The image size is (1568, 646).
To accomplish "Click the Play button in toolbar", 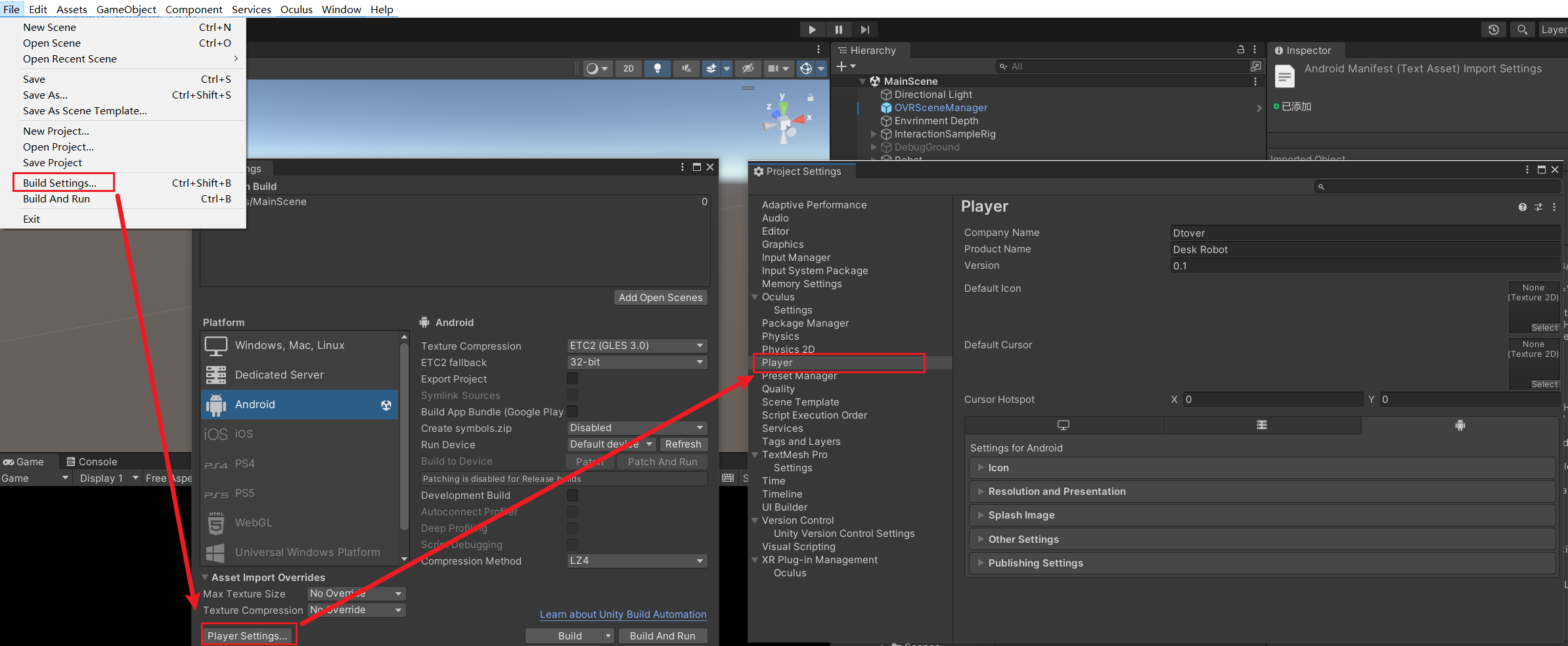I will point(812,30).
